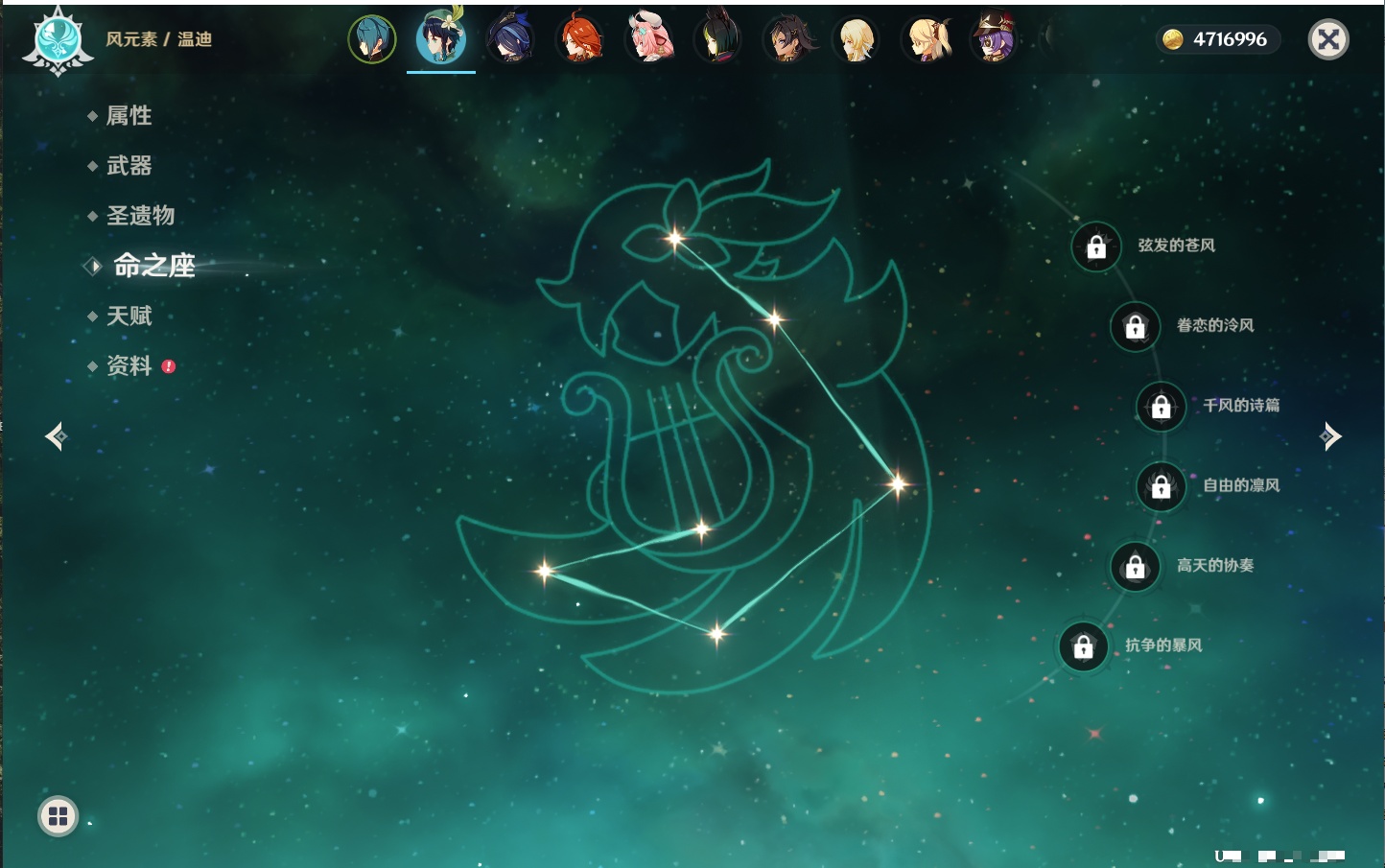1385x868 pixels.
Task: Choose the pink-haired horned character avatar
Action: (x=649, y=40)
